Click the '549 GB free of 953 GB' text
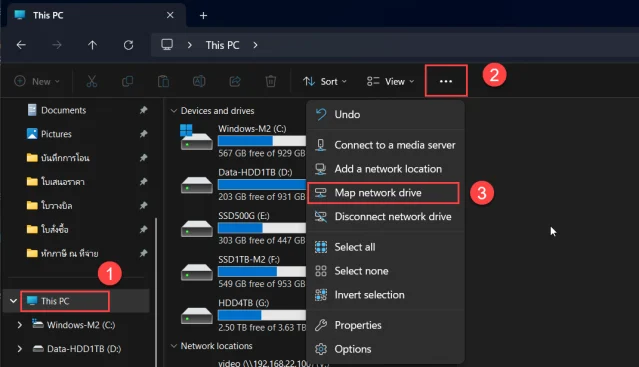The height and width of the screenshot is (367, 639). click(x=261, y=283)
